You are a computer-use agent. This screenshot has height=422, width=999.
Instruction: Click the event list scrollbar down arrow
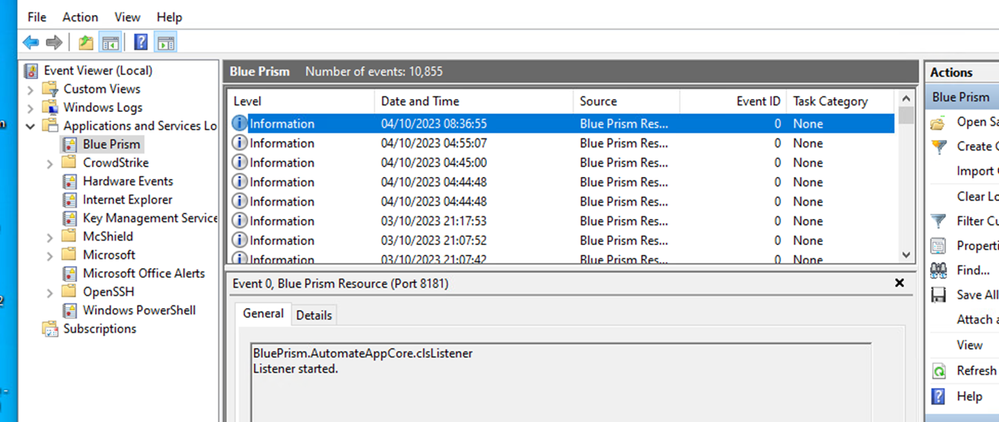click(x=906, y=255)
